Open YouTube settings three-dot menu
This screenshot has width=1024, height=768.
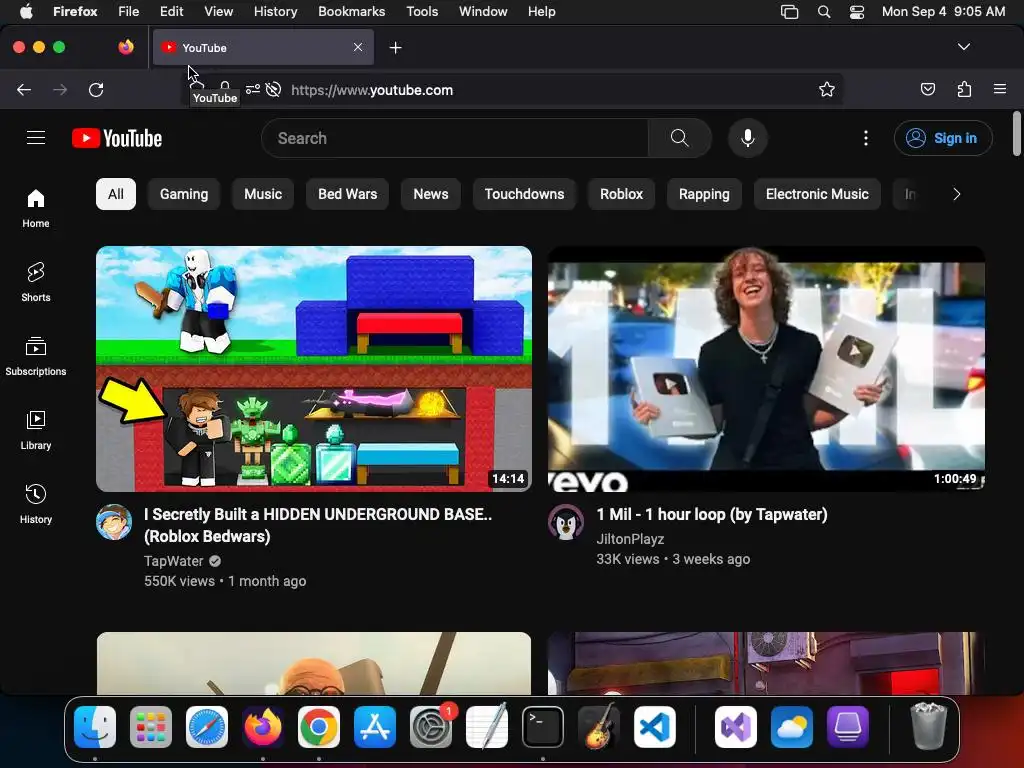click(865, 138)
